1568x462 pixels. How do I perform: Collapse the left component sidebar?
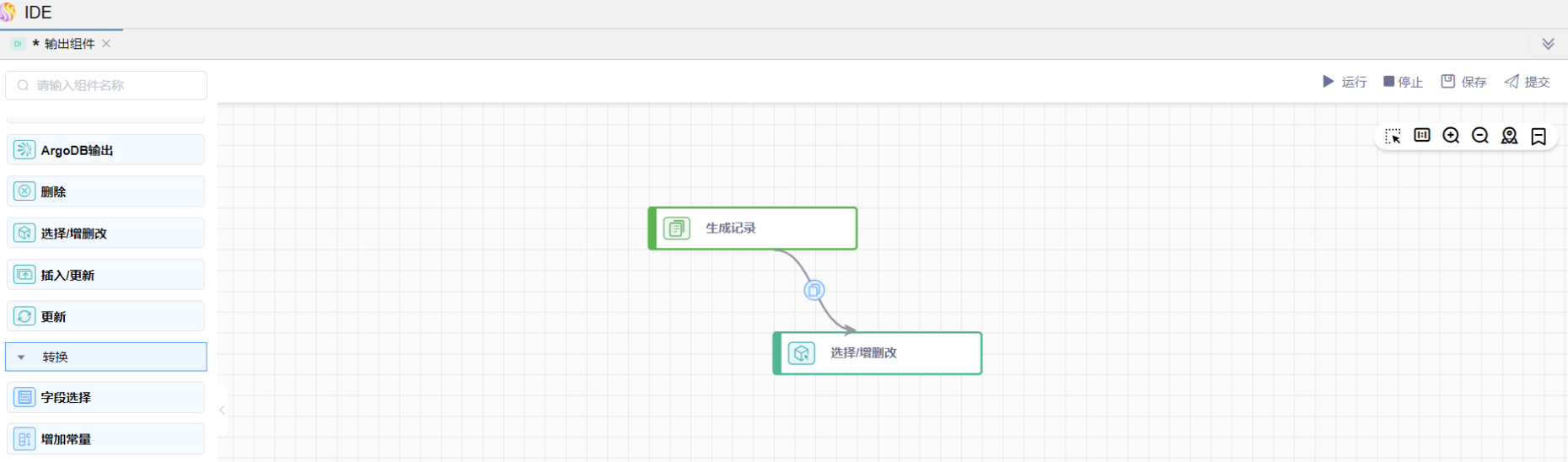(222, 411)
